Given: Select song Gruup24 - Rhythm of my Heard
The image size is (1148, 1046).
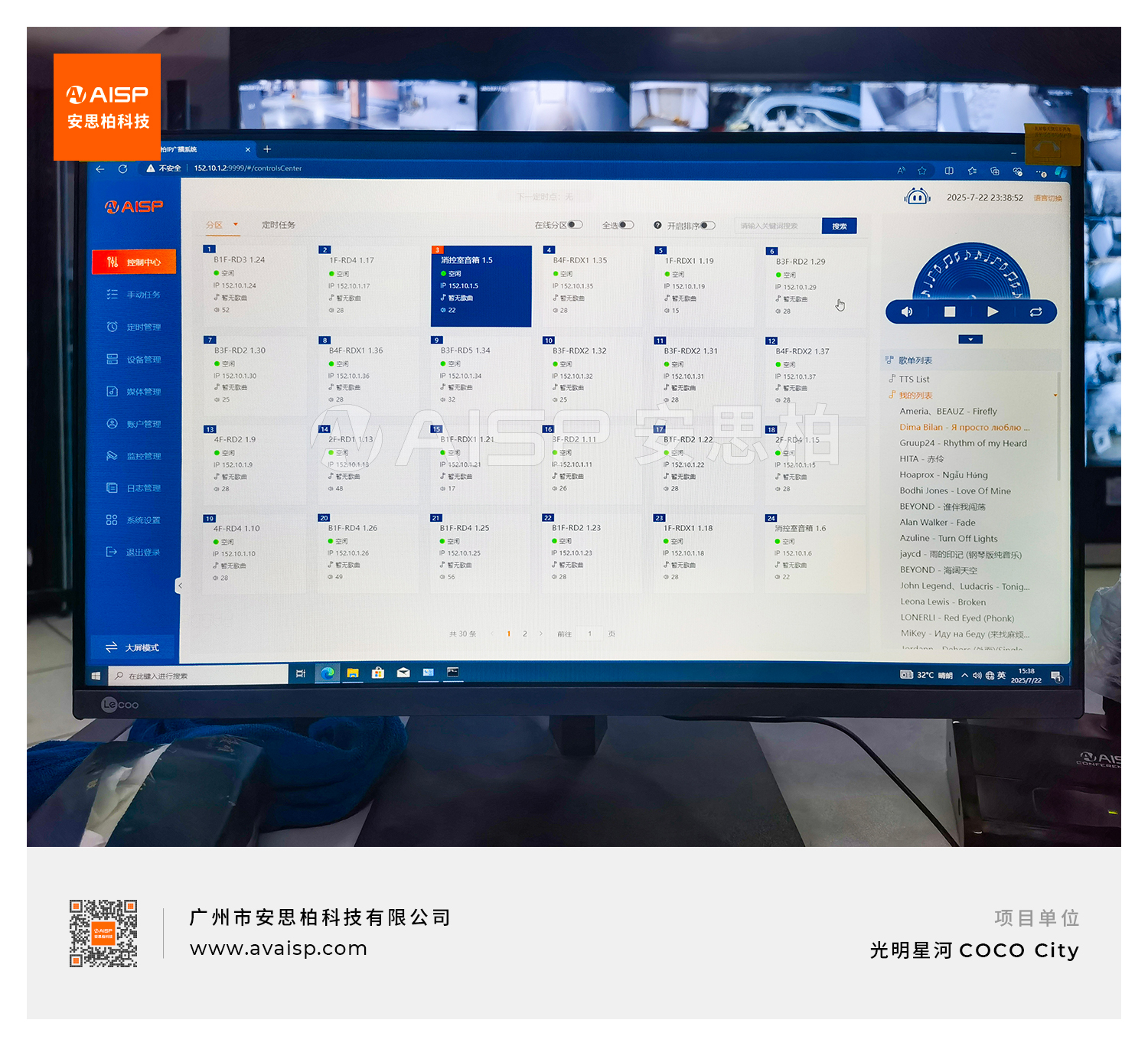Looking at the screenshot, I should tap(963, 443).
